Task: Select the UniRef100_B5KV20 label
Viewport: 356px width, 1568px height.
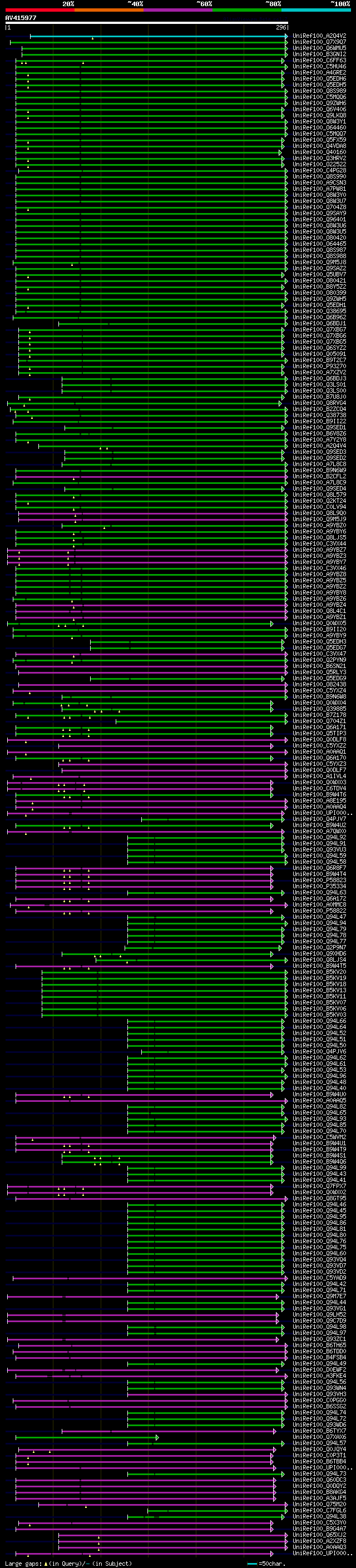Action: 319,972
